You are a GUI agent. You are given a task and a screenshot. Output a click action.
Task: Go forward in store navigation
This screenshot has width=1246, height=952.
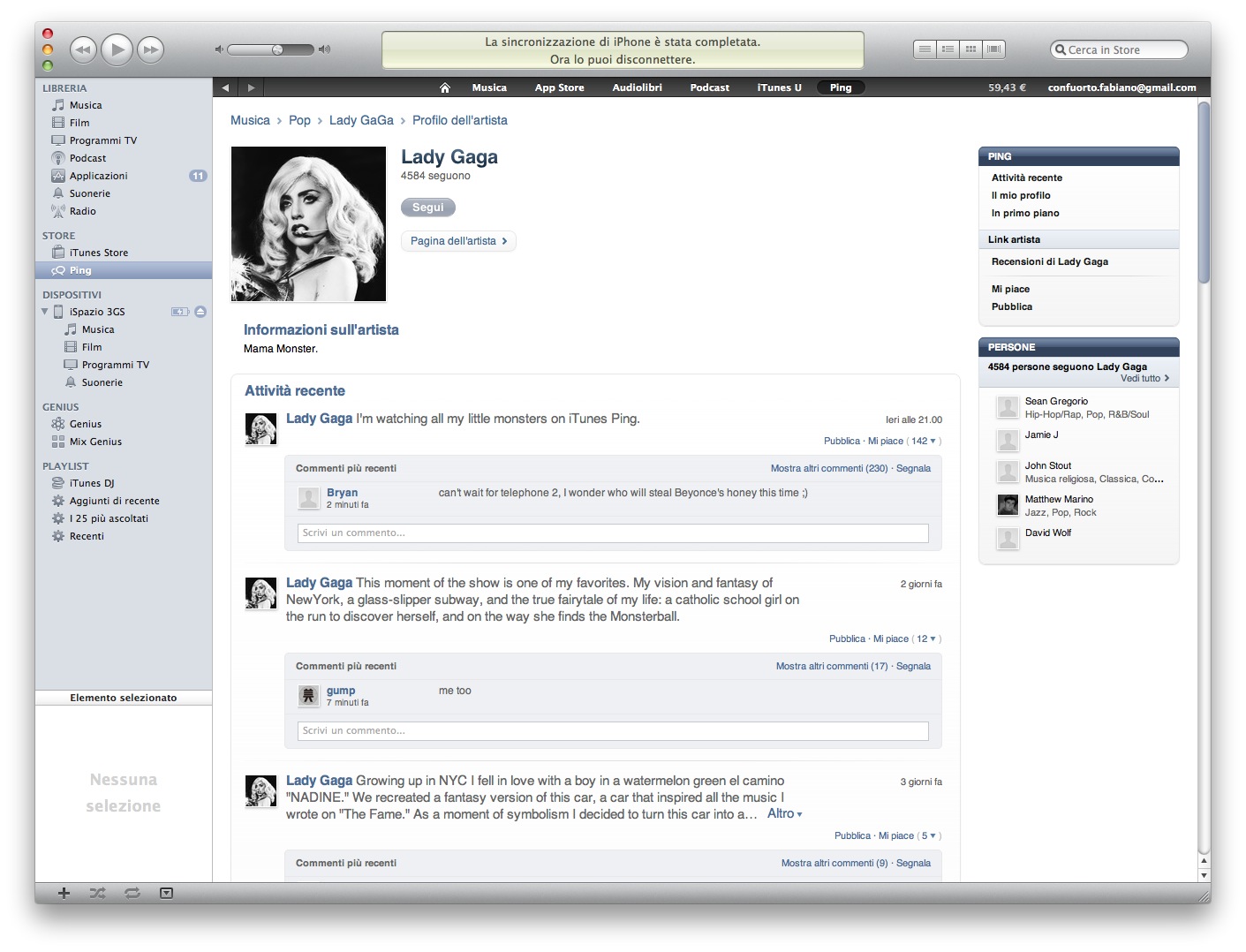(251, 87)
